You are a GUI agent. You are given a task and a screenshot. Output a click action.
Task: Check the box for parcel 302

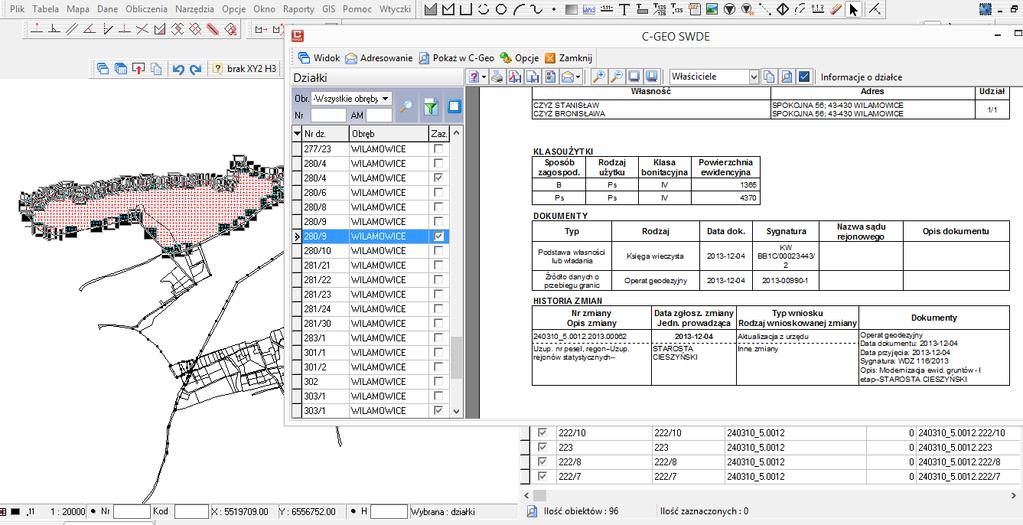pos(439,382)
